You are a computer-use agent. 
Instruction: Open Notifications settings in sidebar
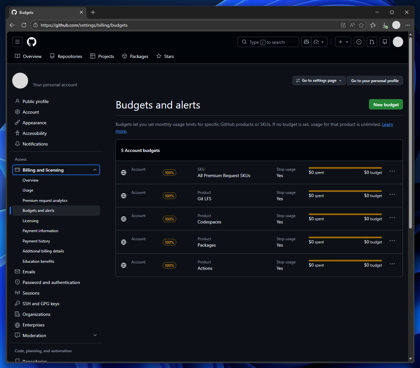click(35, 144)
